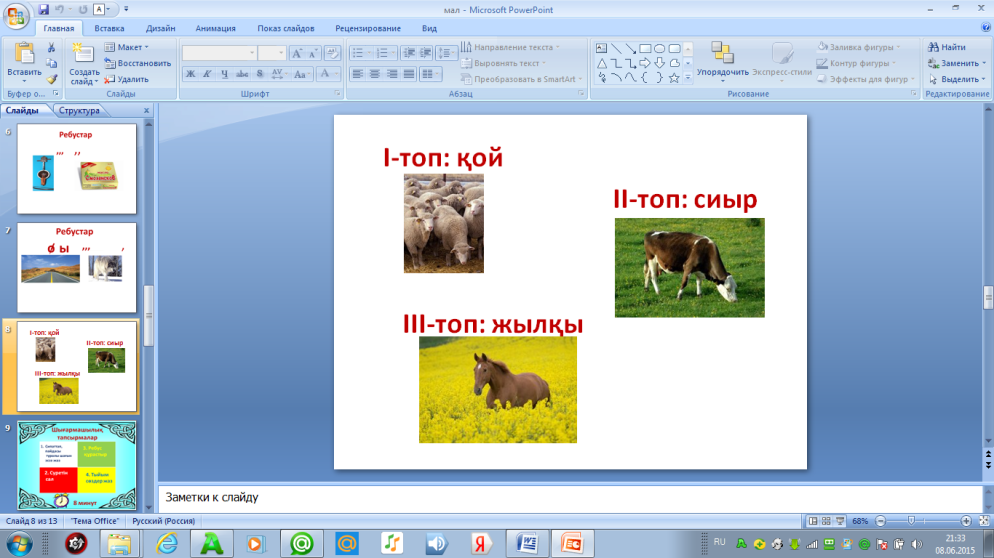The width and height of the screenshot is (994, 558).
Task: Open the Макет layout dropdown
Action: click(127, 47)
